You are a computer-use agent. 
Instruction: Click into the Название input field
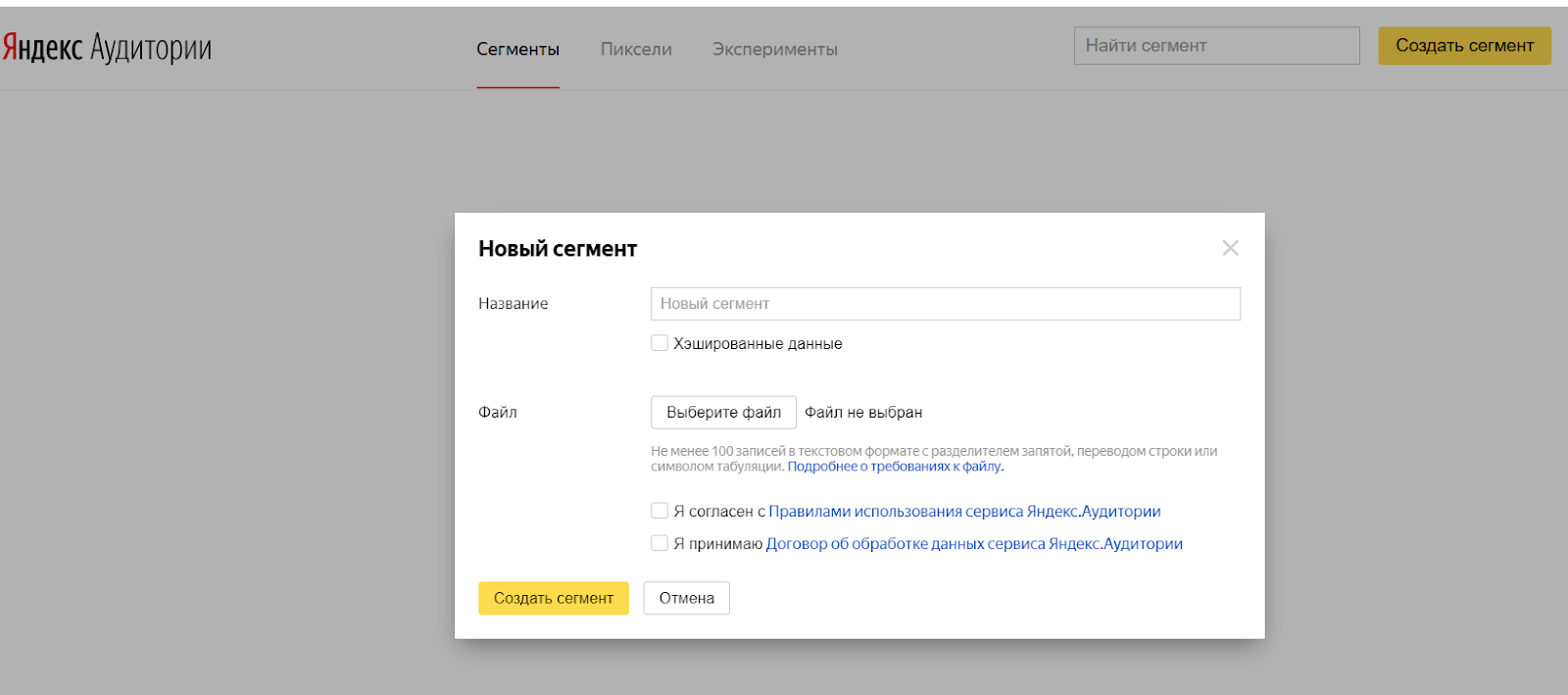click(x=946, y=304)
